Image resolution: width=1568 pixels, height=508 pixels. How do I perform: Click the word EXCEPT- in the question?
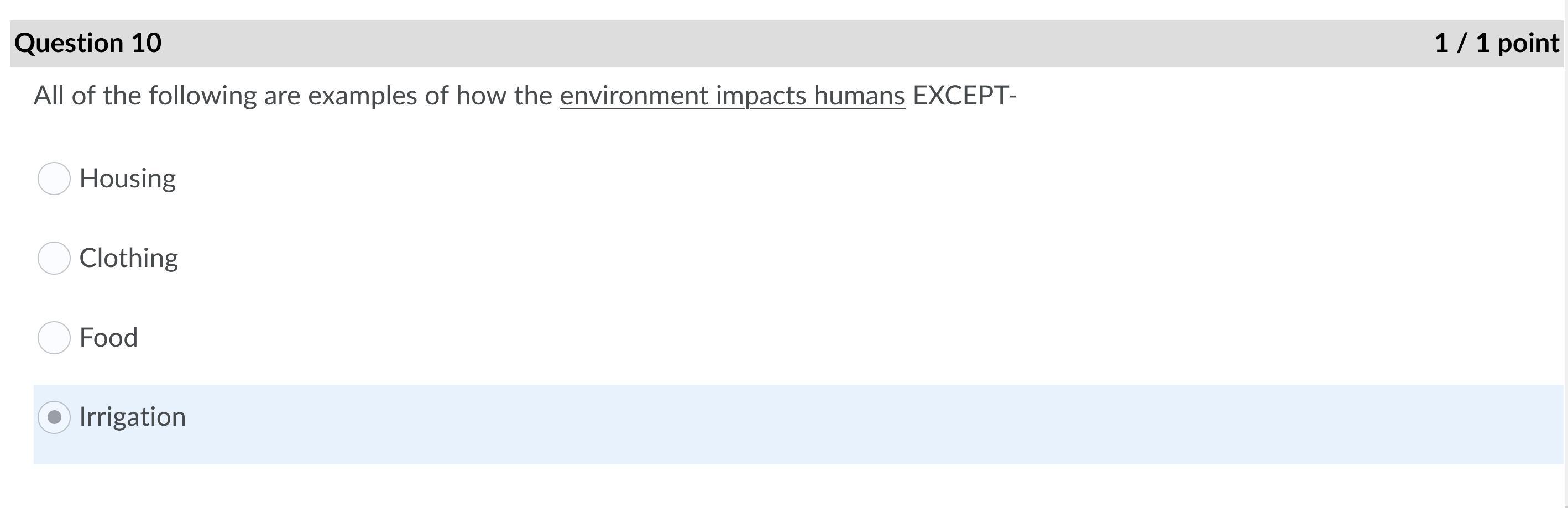pyautogui.click(x=965, y=96)
